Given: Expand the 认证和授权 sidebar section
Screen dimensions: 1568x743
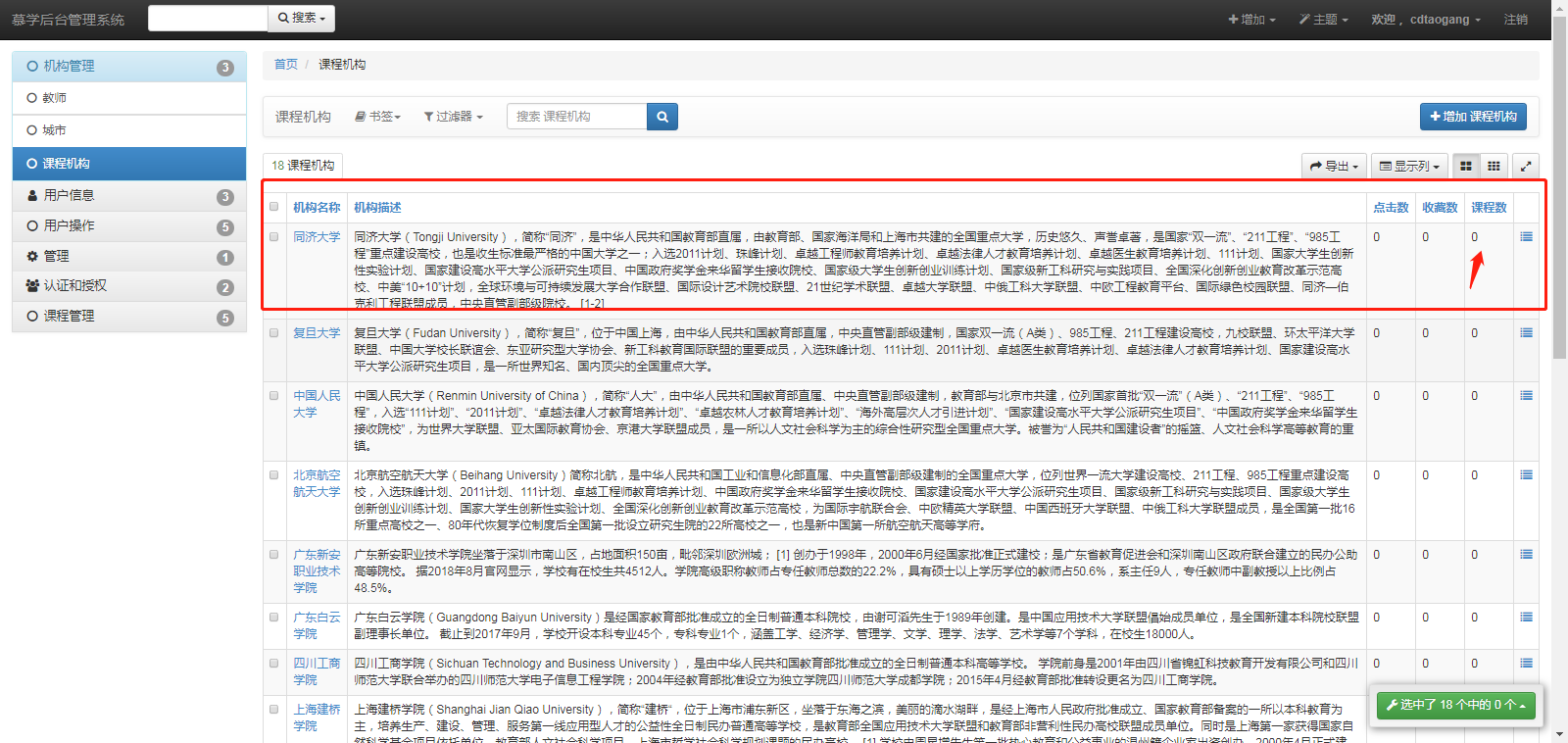Looking at the screenshot, I should pos(129,286).
